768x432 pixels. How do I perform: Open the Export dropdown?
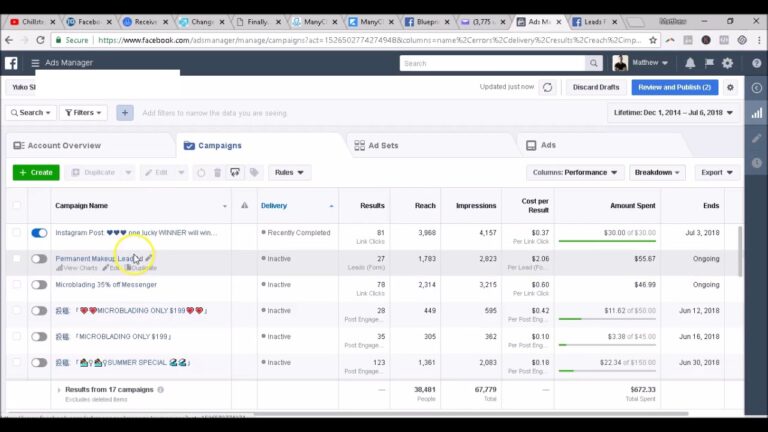click(x=717, y=172)
